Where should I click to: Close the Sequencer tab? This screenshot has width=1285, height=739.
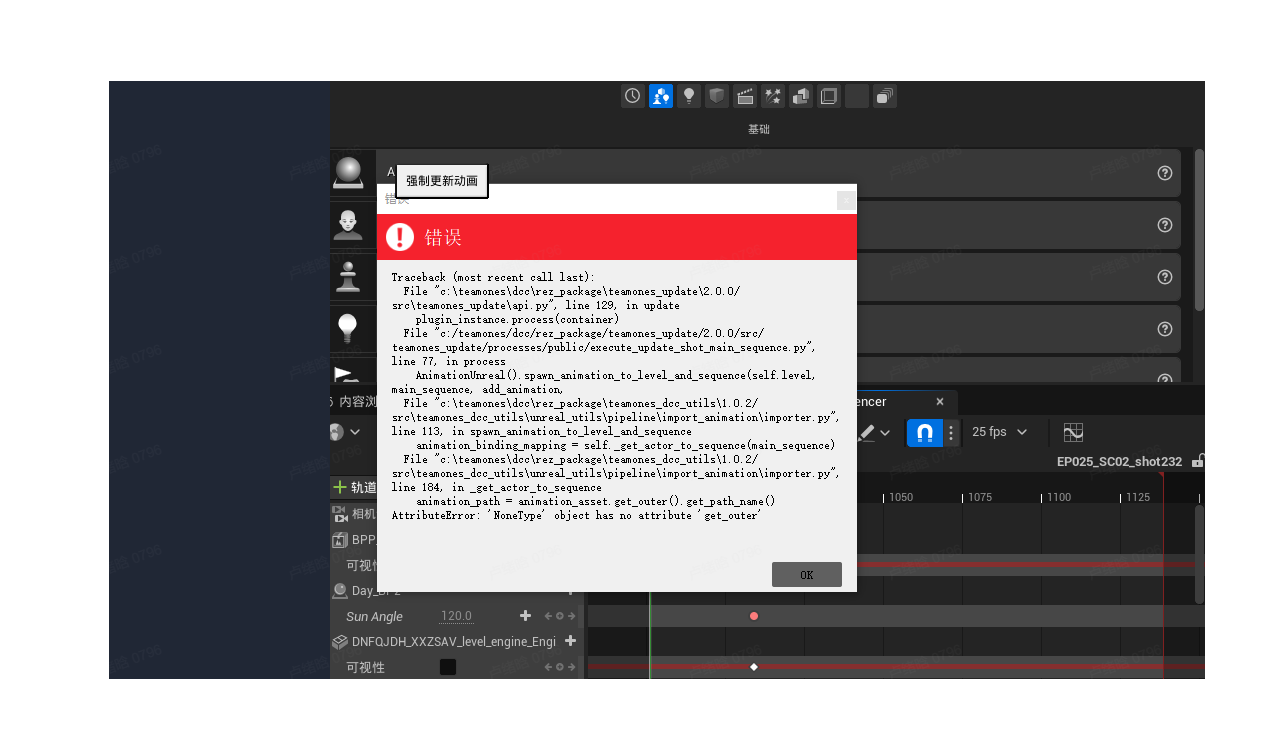click(x=939, y=402)
